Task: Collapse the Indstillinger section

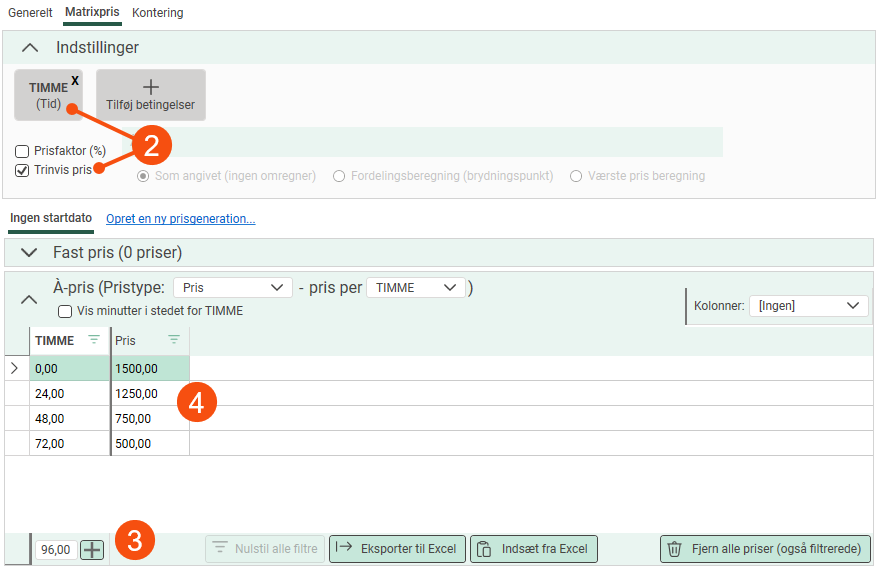Action: (x=30, y=48)
